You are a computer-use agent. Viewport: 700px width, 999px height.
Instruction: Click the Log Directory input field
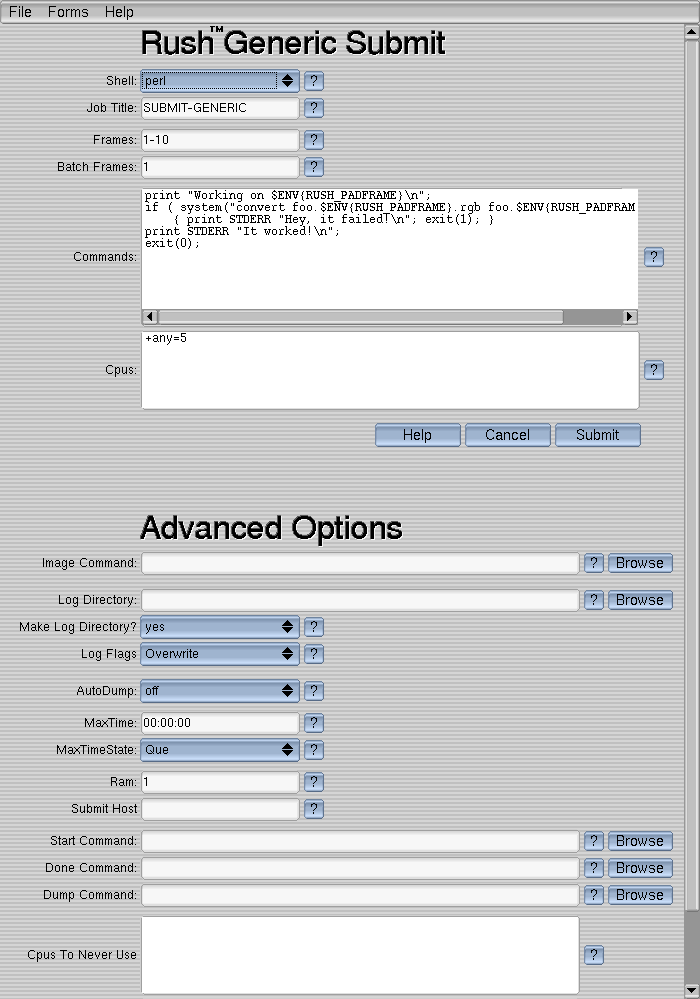pyautogui.click(x=360, y=600)
